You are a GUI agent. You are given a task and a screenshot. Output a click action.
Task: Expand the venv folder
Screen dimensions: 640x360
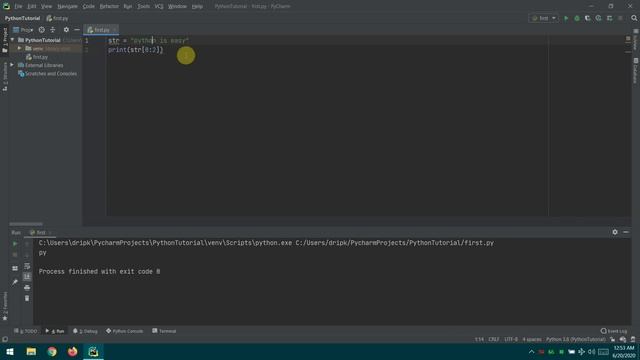pyautogui.click(x=19, y=49)
